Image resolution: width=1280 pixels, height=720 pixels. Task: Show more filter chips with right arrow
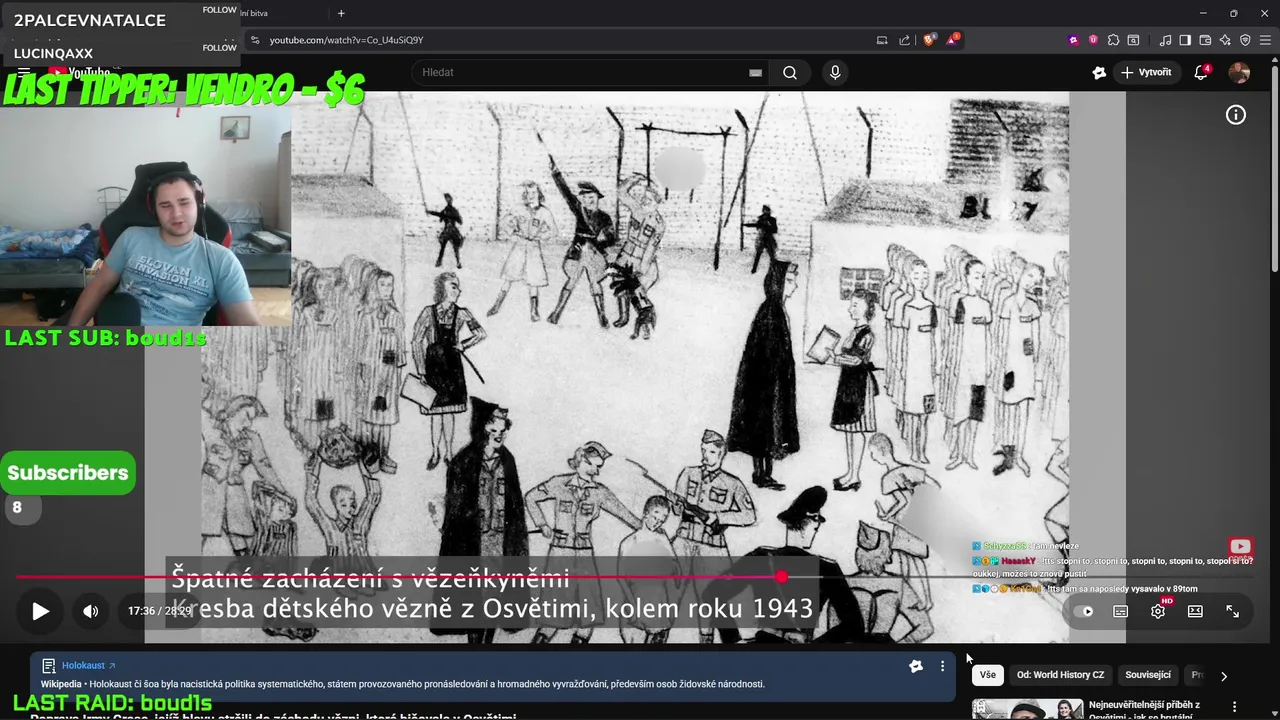coord(1223,676)
